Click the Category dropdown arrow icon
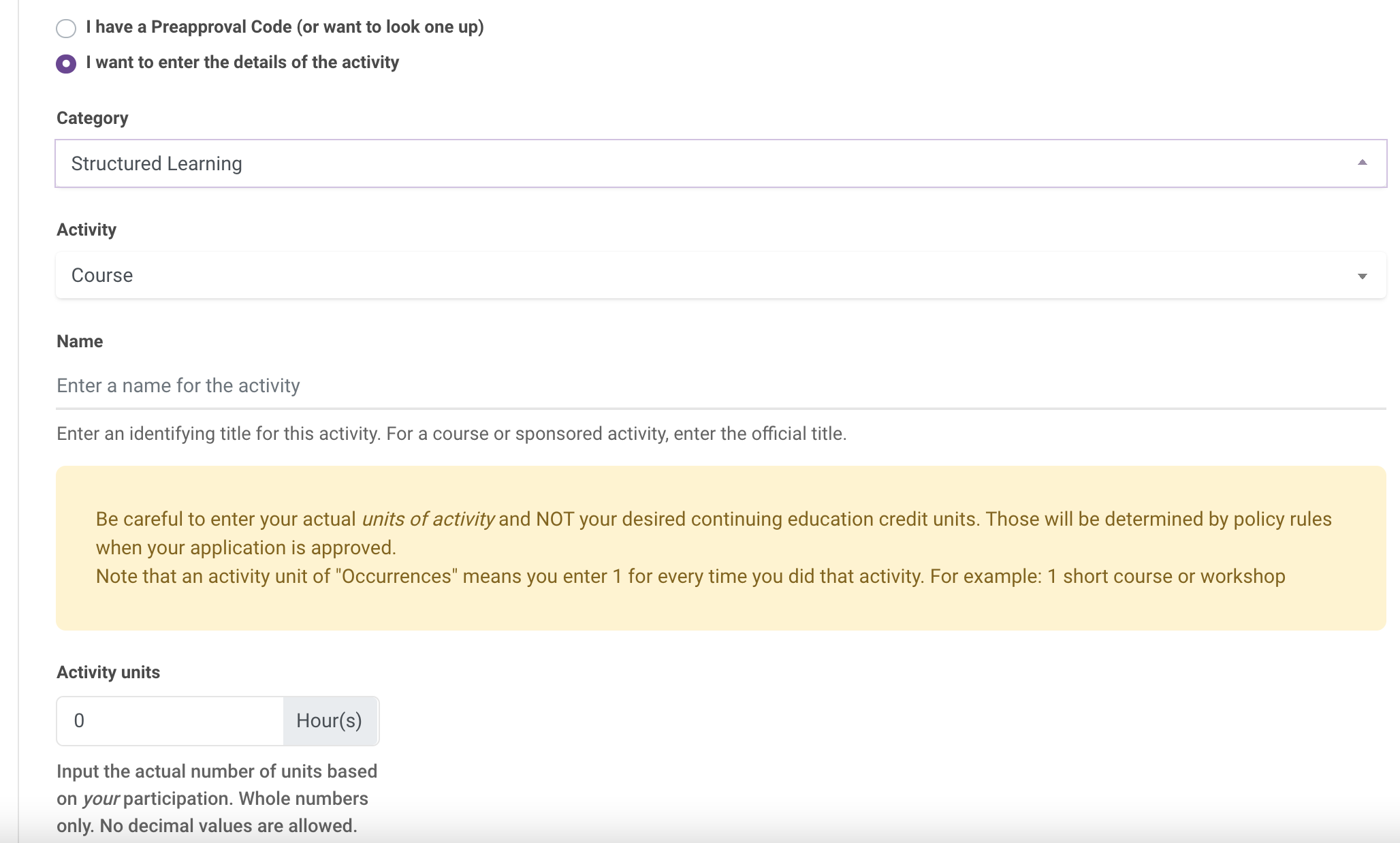1400x843 pixels. tap(1363, 163)
